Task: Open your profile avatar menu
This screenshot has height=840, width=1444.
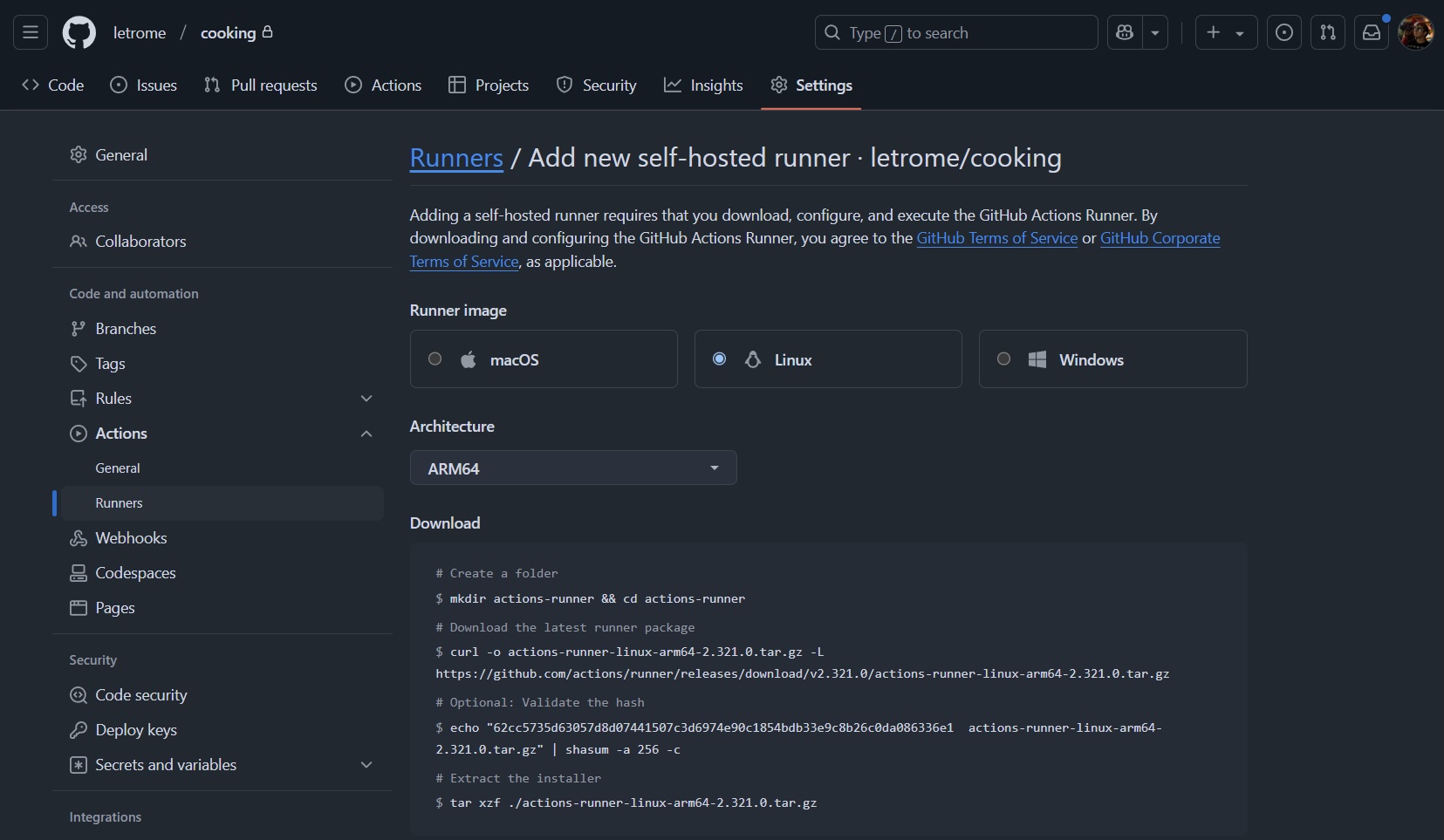Action: pyautogui.click(x=1414, y=32)
